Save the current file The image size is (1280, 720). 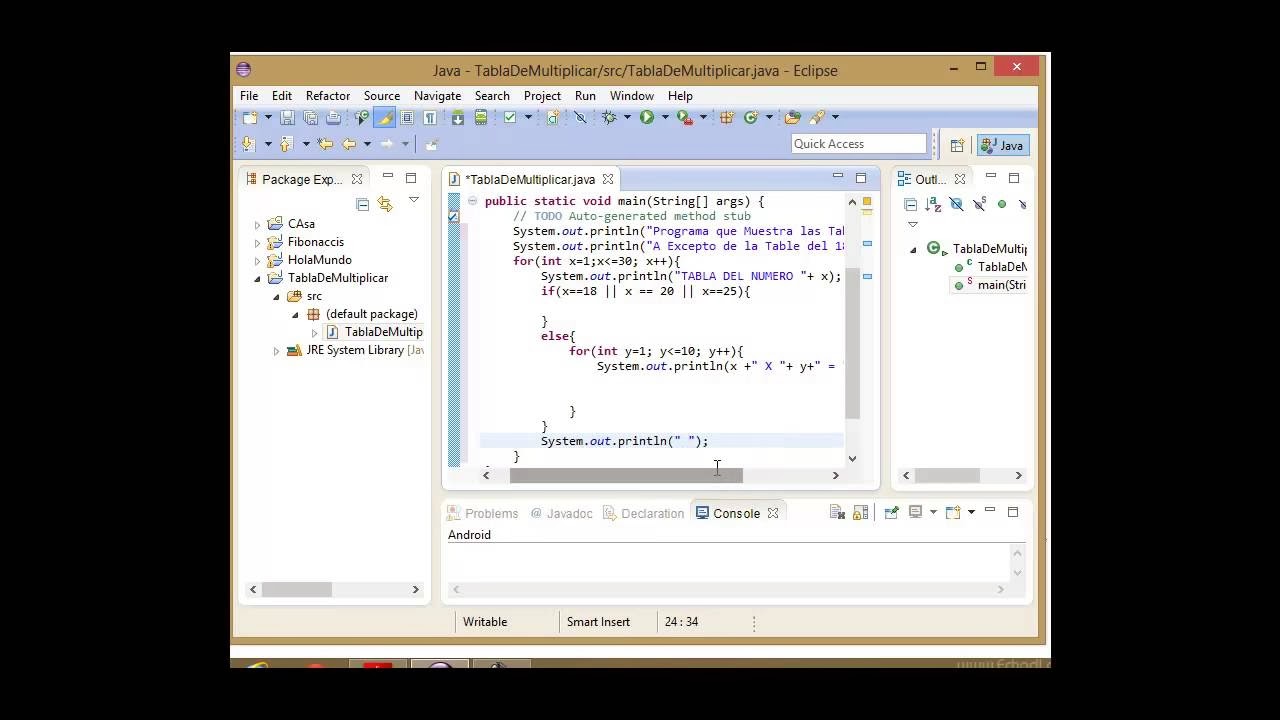point(287,117)
